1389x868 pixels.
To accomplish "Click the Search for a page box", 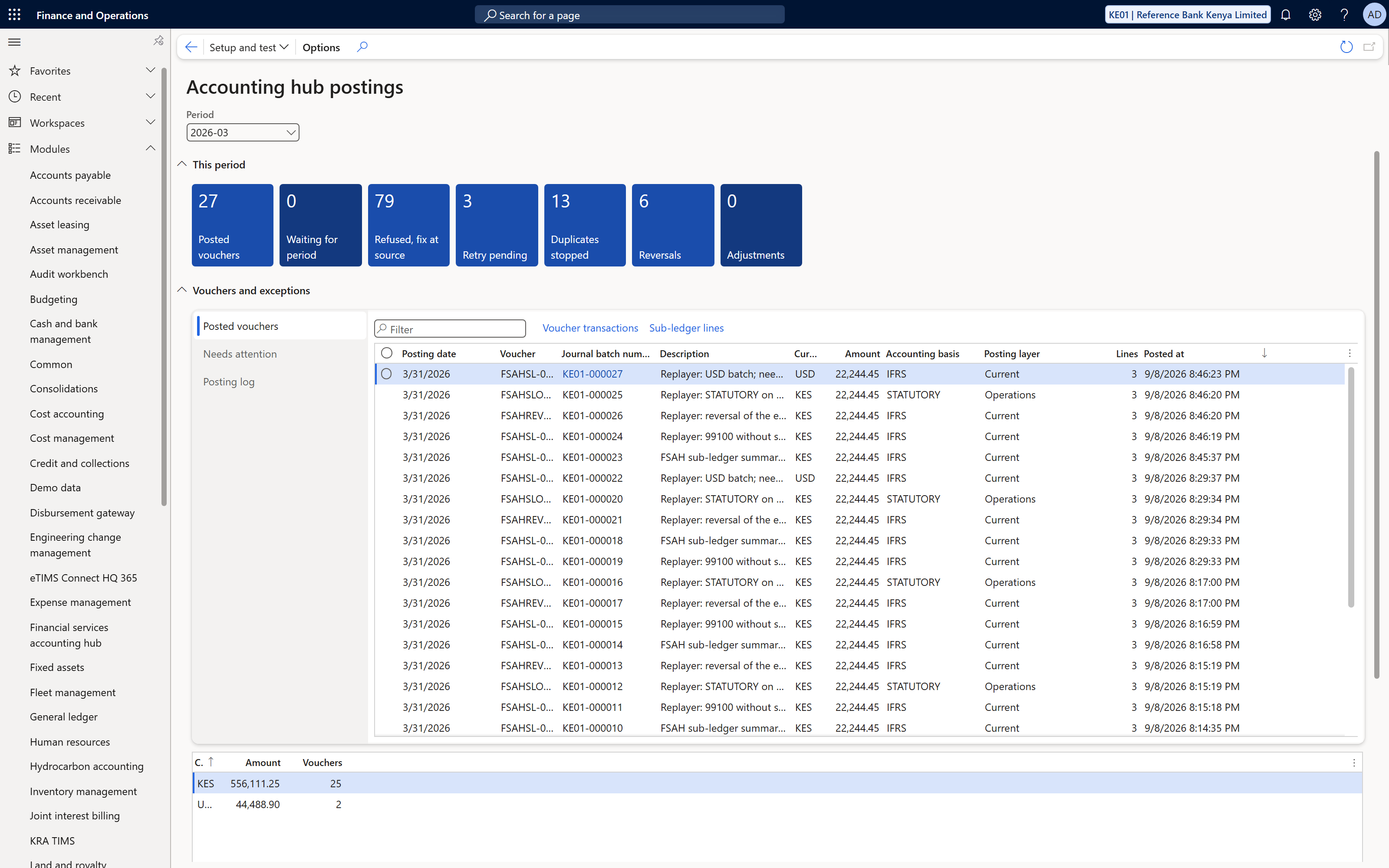I will (630, 15).
